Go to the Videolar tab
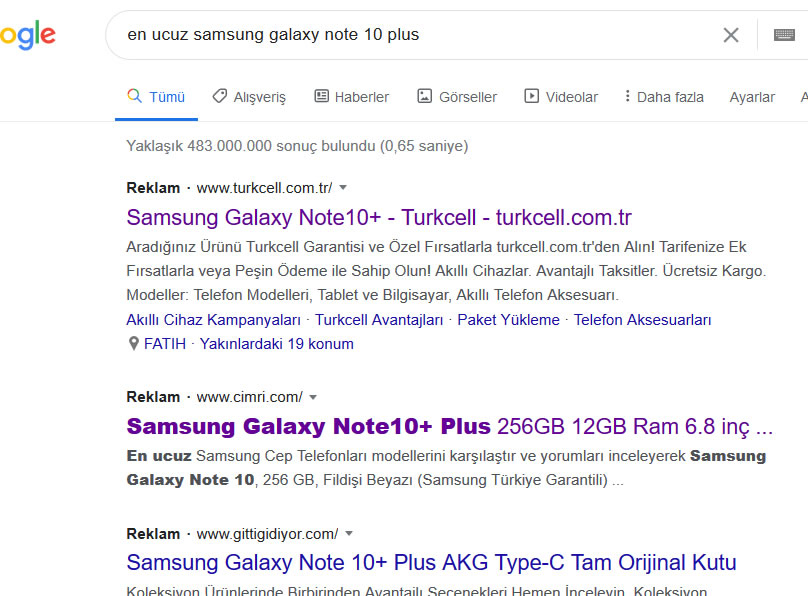This screenshot has width=808, height=596. (561, 97)
